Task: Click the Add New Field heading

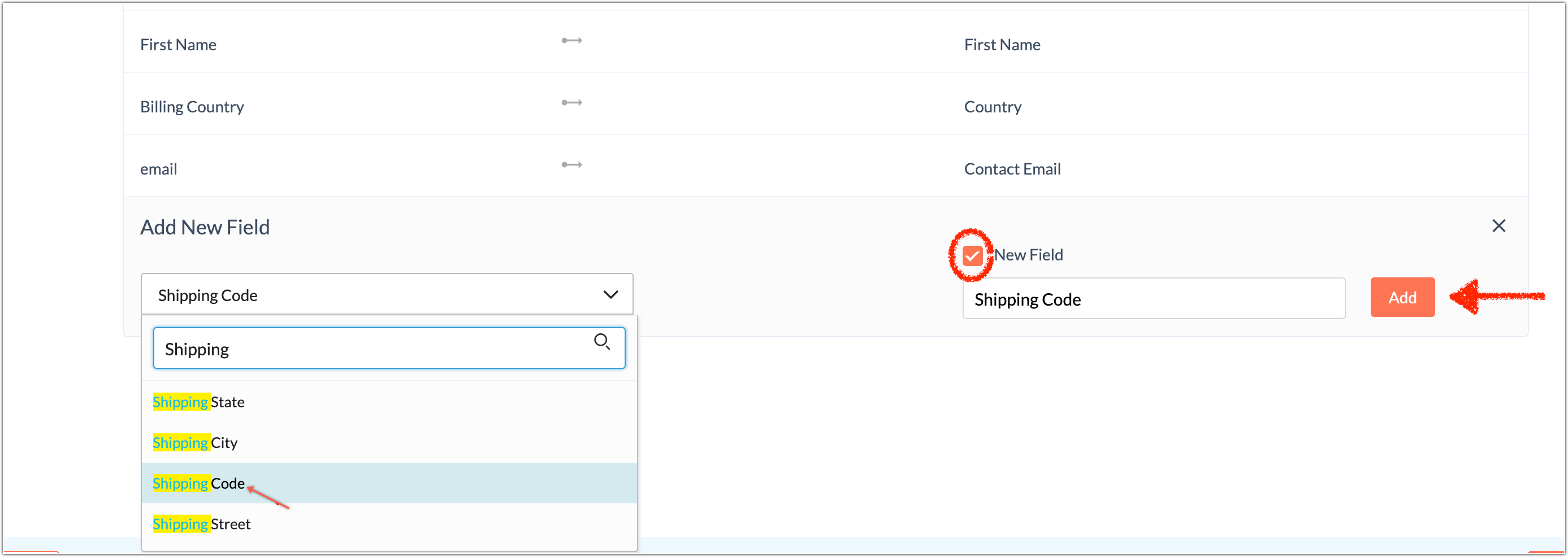Action: [x=205, y=227]
